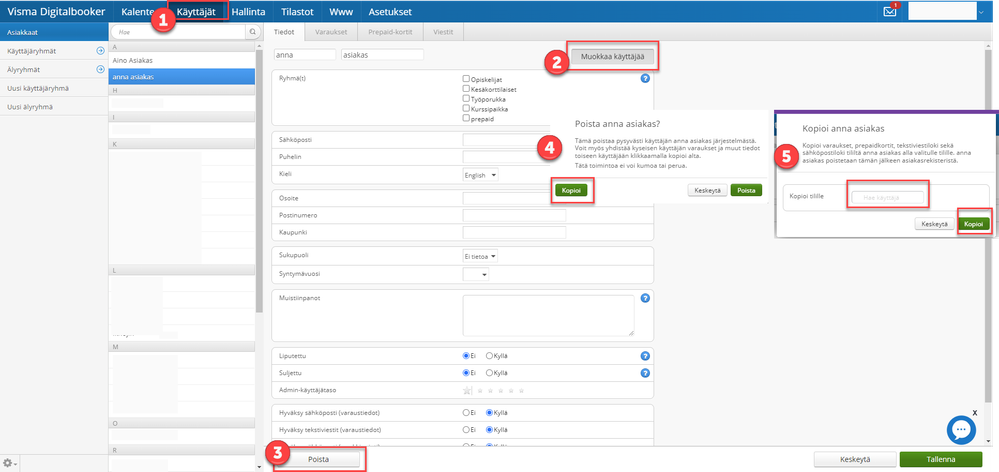Tick the prepaid group checkbox
This screenshot has height=472, width=999.
pyautogui.click(x=466, y=118)
